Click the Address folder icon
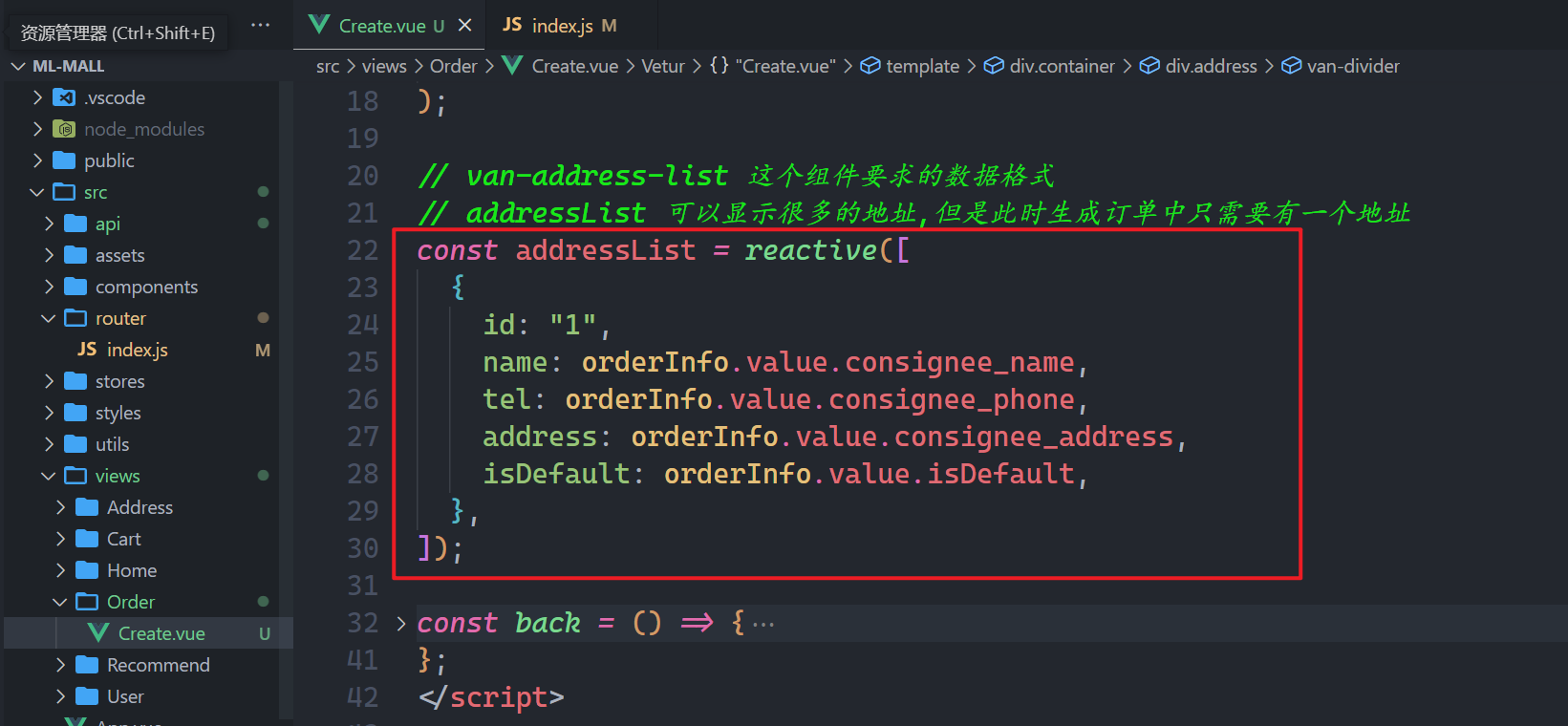Image resolution: width=1568 pixels, height=726 pixels. 87,507
